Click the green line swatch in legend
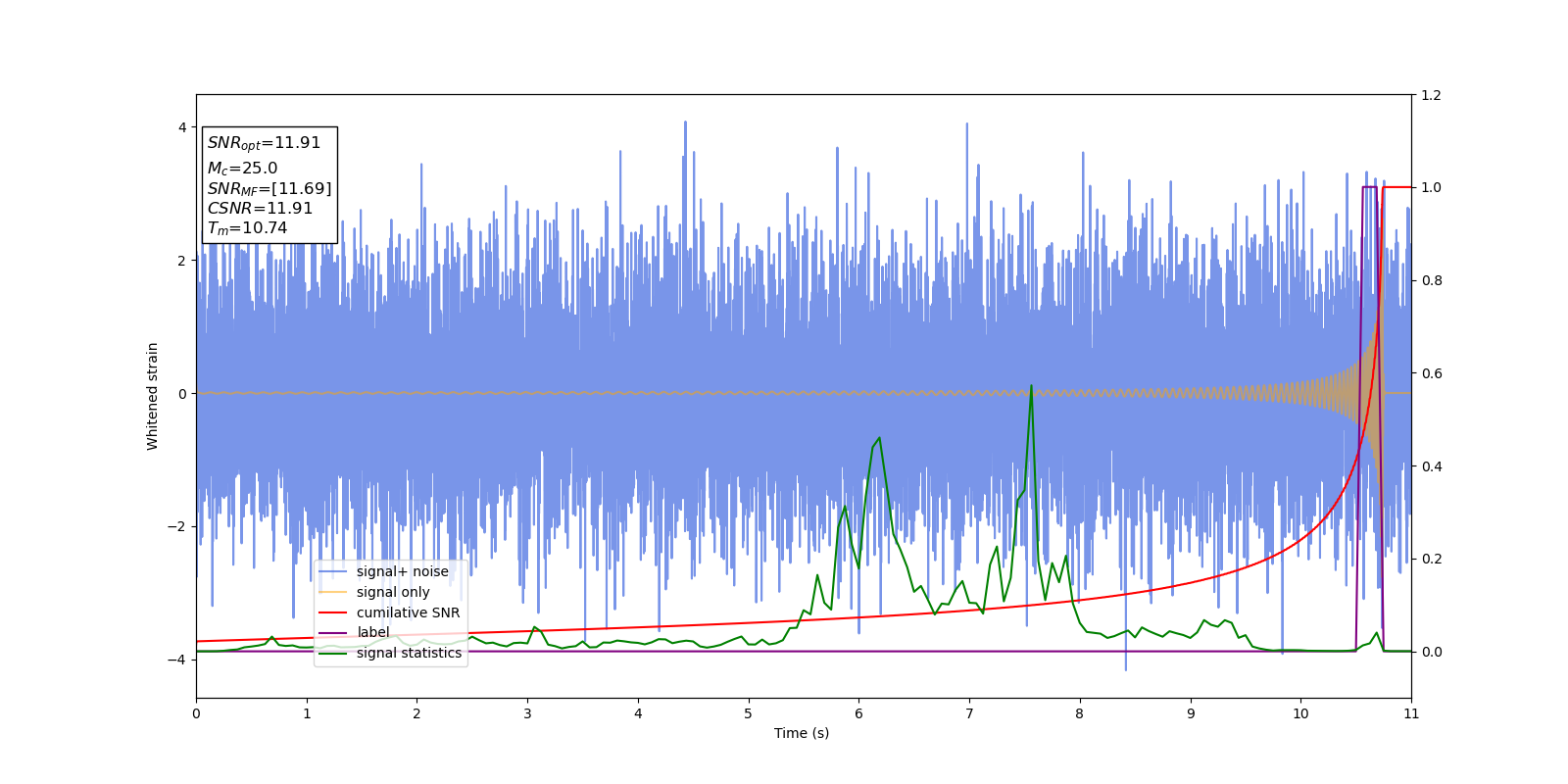Screen dimensions: 1568x784 click(333, 654)
